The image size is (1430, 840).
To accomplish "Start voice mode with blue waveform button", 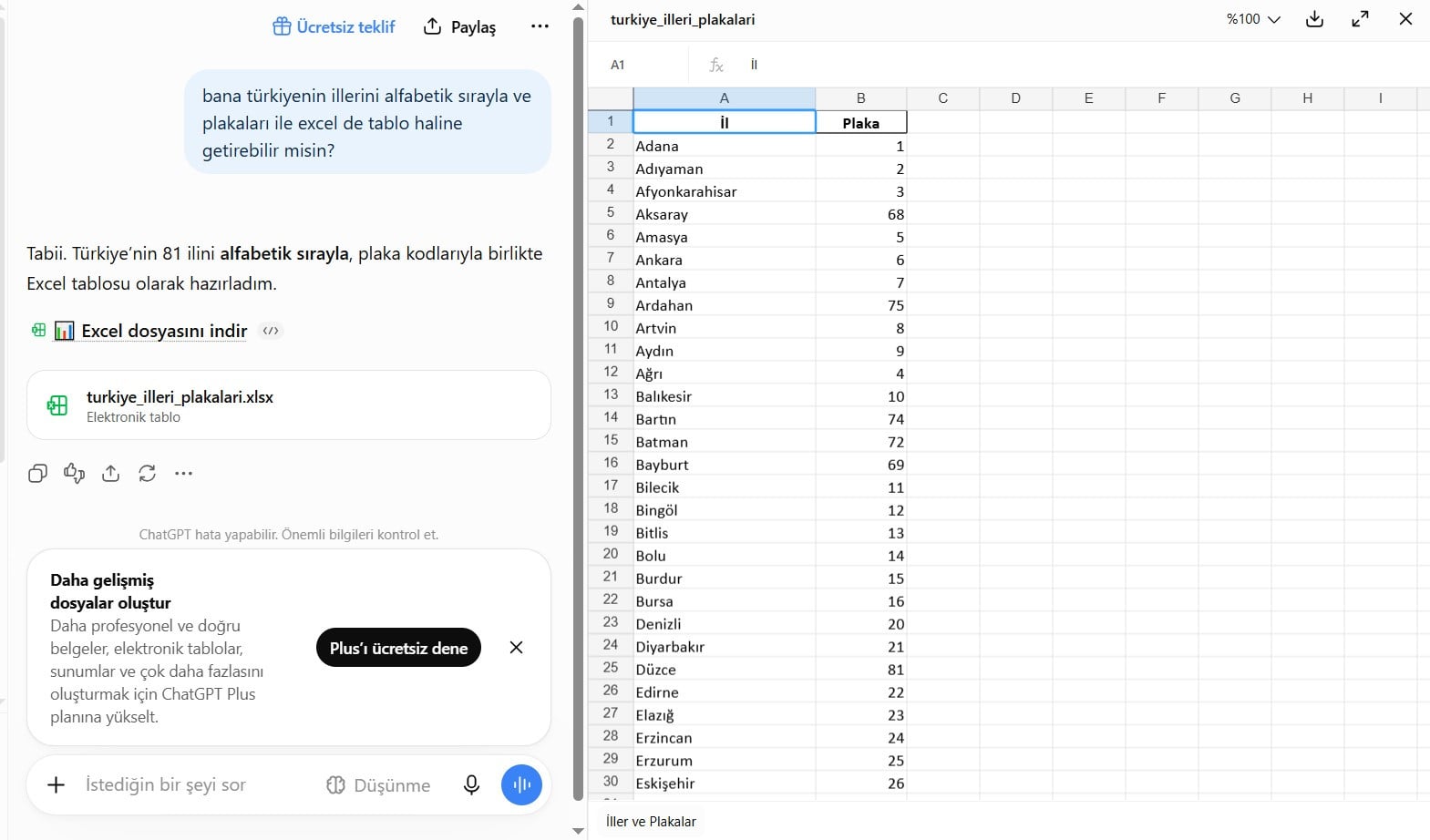I will (x=521, y=784).
